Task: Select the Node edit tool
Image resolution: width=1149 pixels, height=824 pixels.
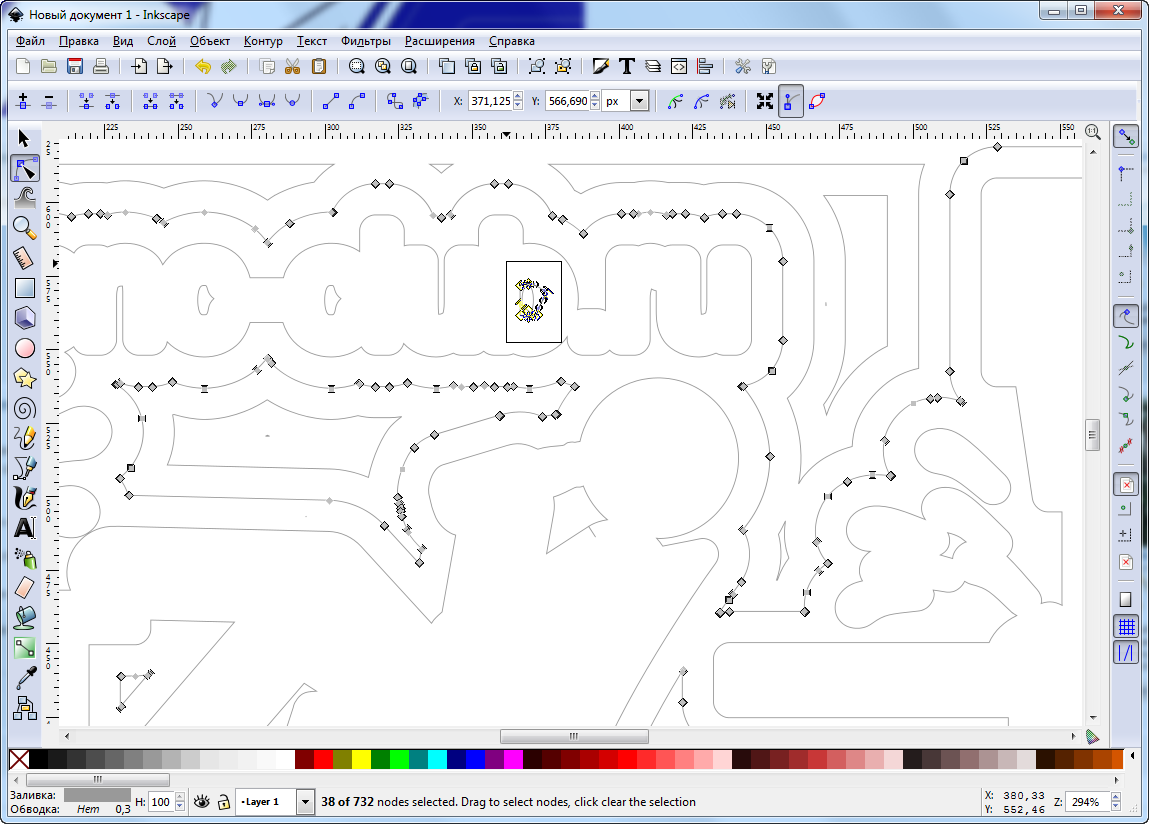Action: (x=24, y=169)
